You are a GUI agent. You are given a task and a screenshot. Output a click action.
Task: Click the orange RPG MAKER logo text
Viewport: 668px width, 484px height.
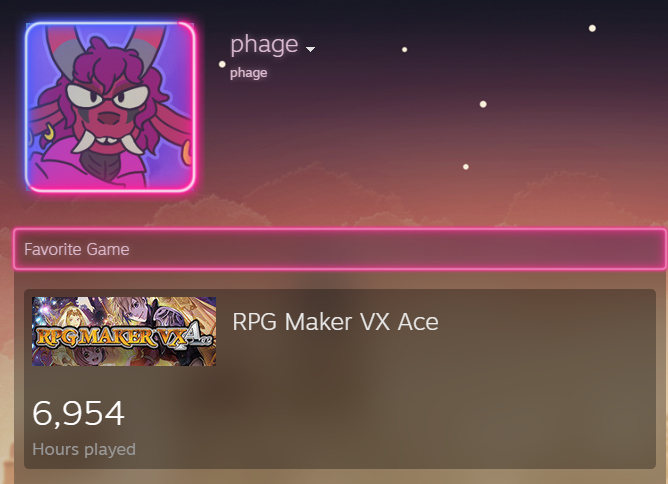pyautogui.click(x=96, y=337)
